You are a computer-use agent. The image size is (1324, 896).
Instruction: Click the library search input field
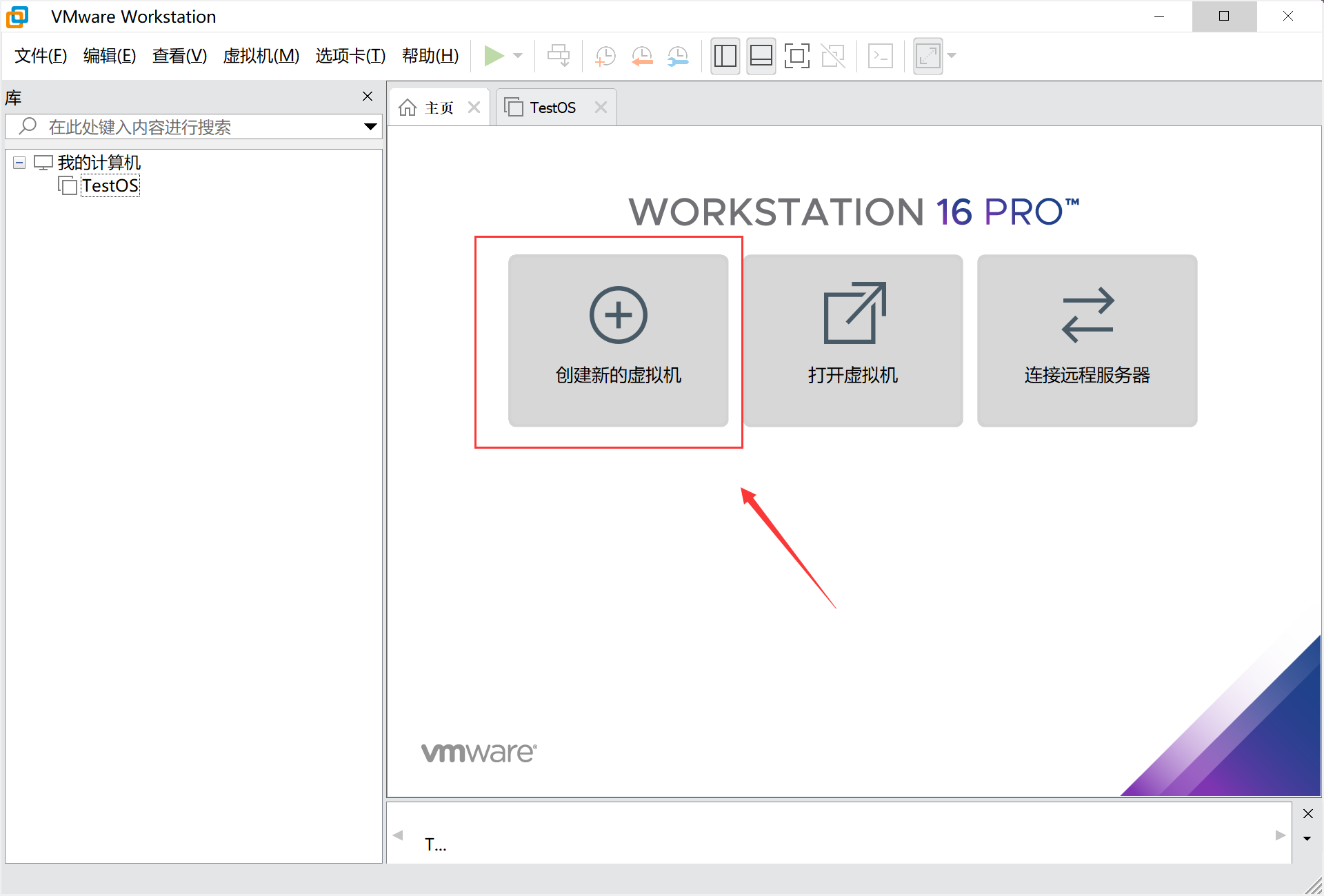click(x=193, y=127)
